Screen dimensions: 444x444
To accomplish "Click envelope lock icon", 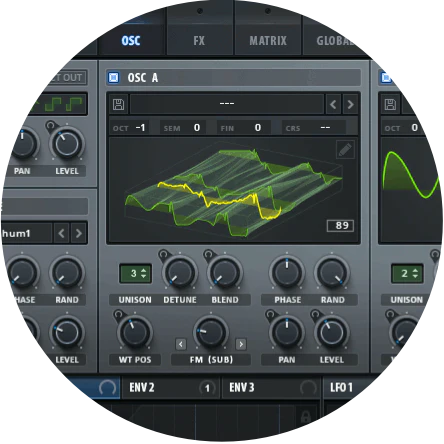I will coord(306,417).
